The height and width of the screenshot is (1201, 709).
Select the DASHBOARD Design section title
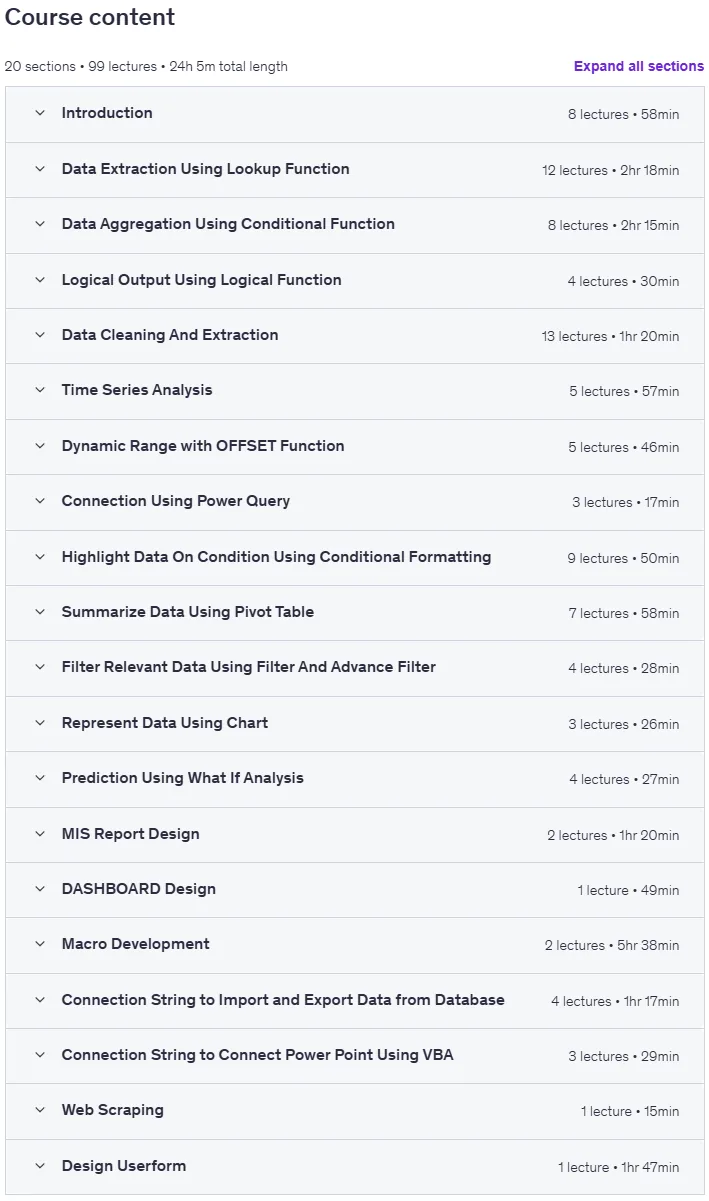(139, 889)
